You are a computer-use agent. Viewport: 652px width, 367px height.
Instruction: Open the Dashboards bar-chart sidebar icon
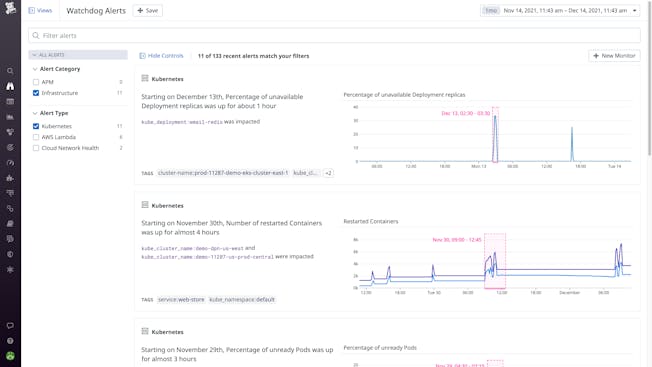pyautogui.click(x=10, y=117)
